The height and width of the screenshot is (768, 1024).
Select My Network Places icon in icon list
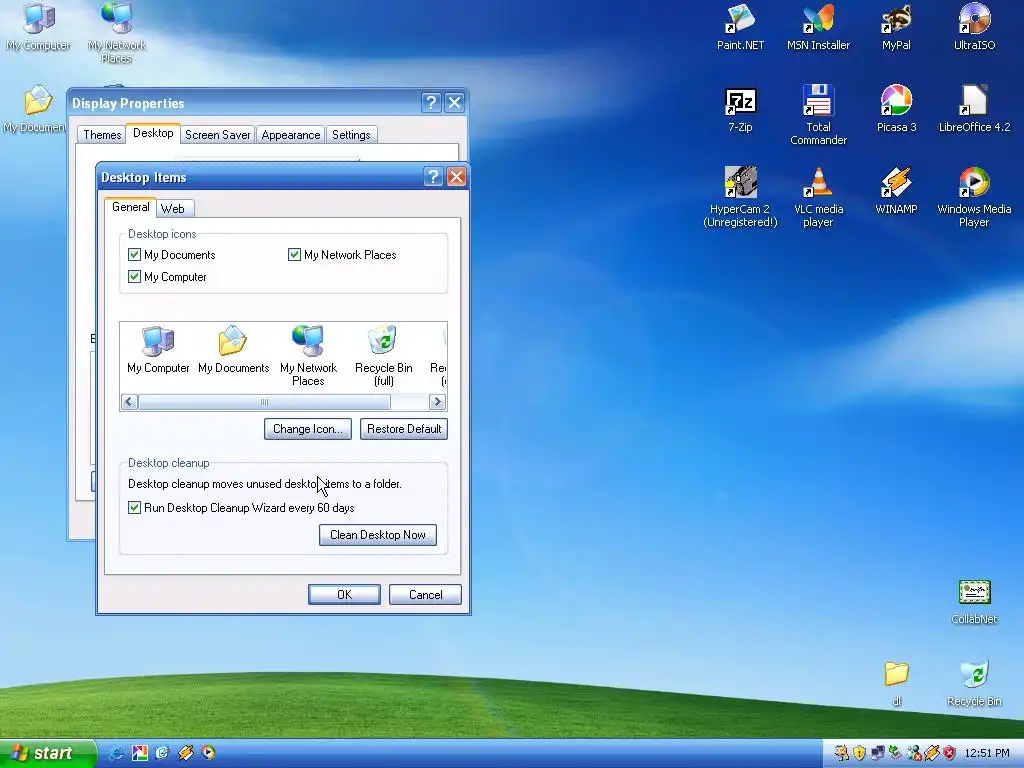(x=308, y=356)
